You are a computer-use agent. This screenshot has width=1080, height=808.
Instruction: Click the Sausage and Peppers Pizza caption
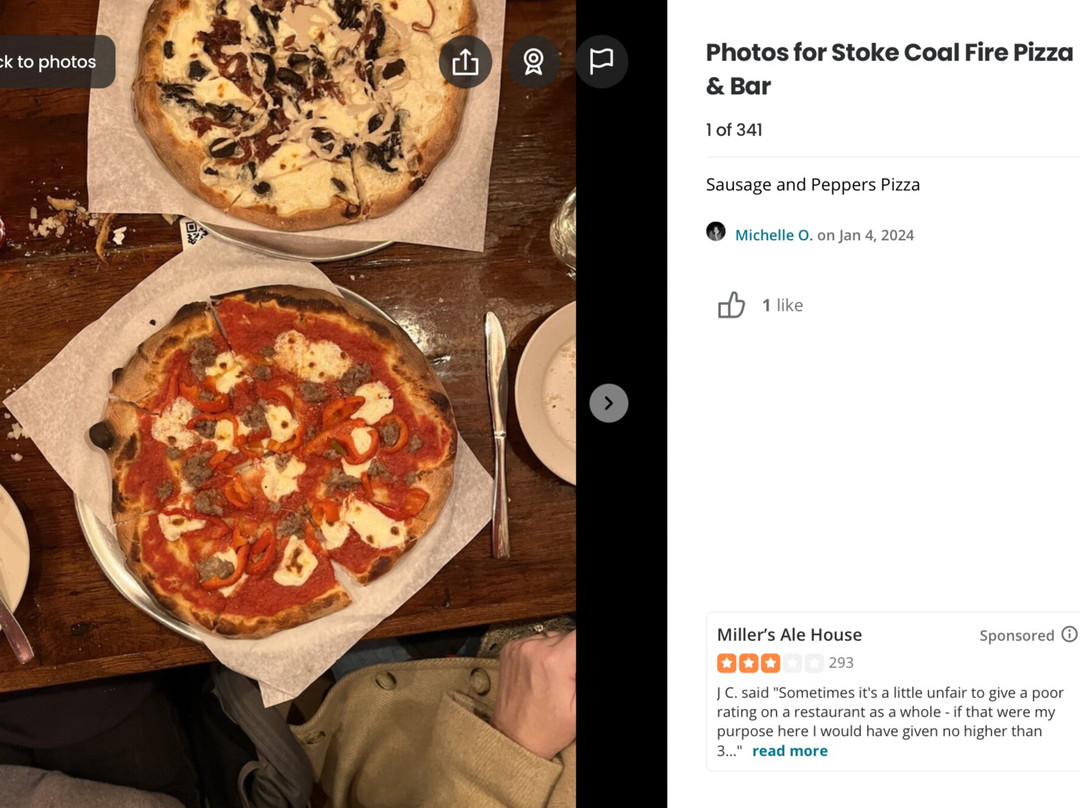(812, 185)
